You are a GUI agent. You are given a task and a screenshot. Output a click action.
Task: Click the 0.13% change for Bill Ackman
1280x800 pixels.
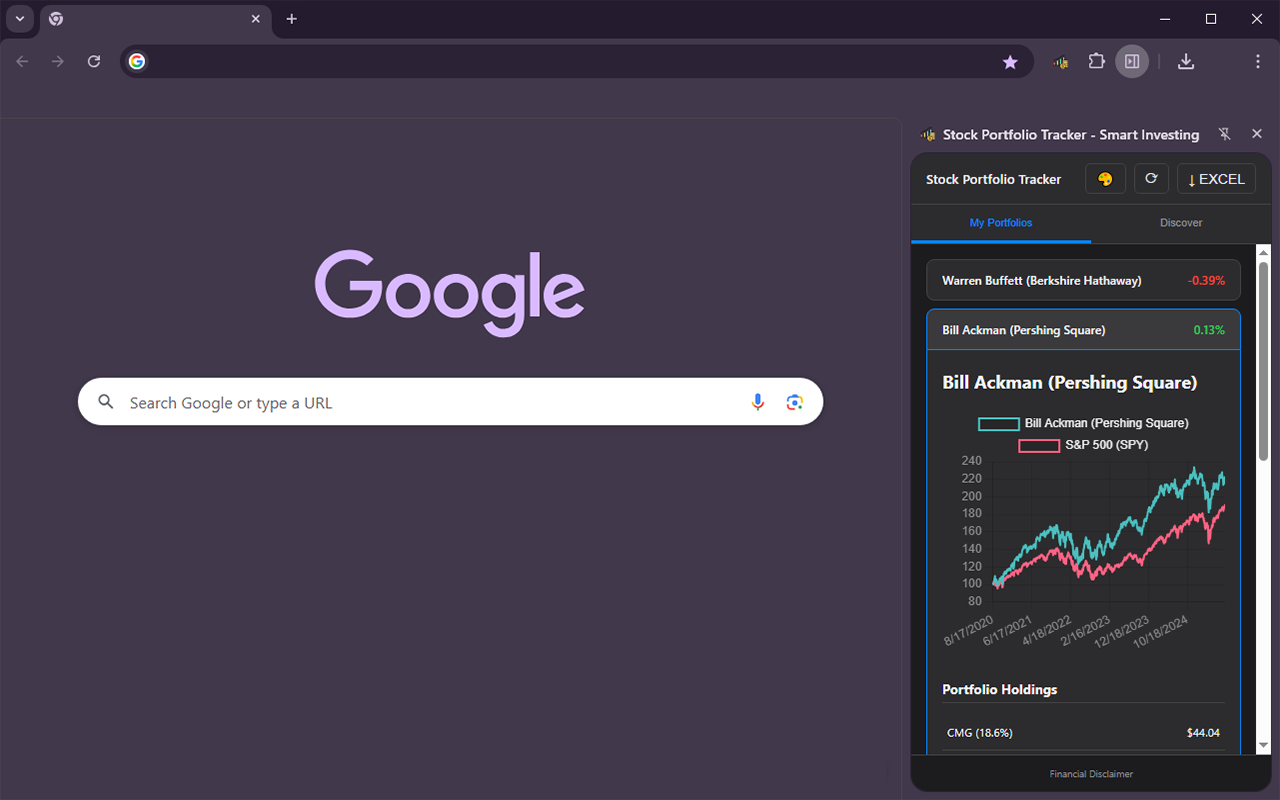coord(1209,330)
